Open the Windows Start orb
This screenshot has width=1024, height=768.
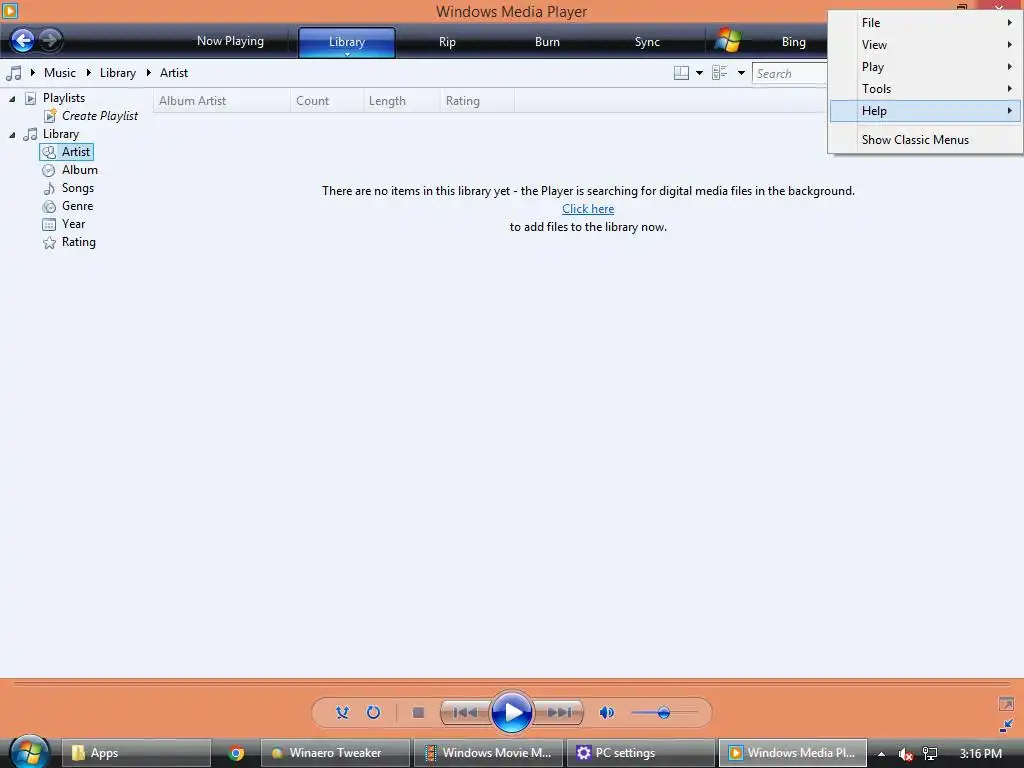click(29, 751)
